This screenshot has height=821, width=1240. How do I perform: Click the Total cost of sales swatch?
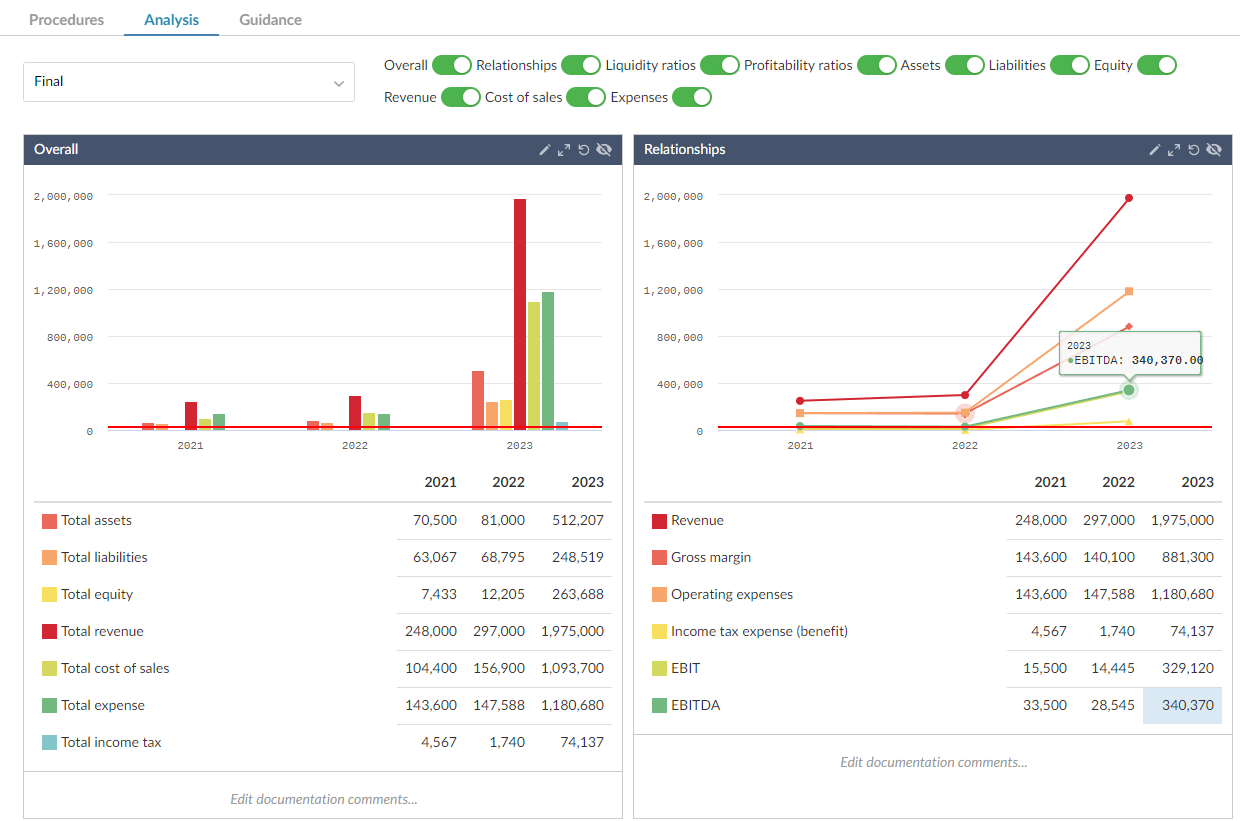(49, 669)
